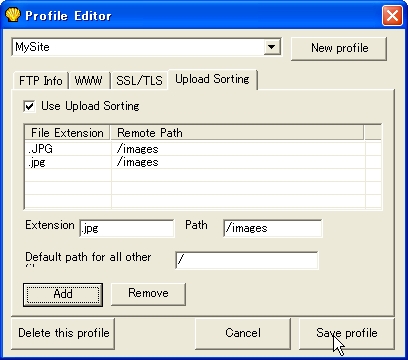
Task: Select the Upload Sorting tab
Action: [x=212, y=79]
